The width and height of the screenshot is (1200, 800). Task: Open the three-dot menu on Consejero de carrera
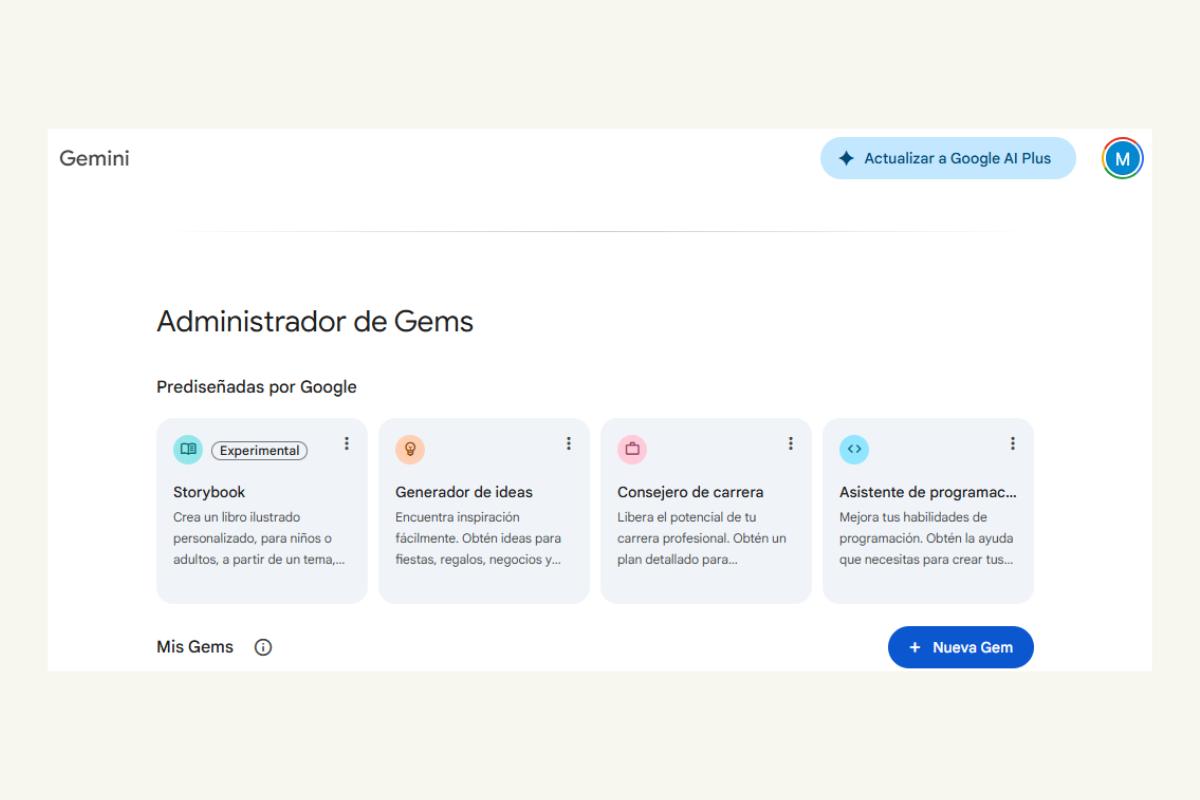[791, 444]
